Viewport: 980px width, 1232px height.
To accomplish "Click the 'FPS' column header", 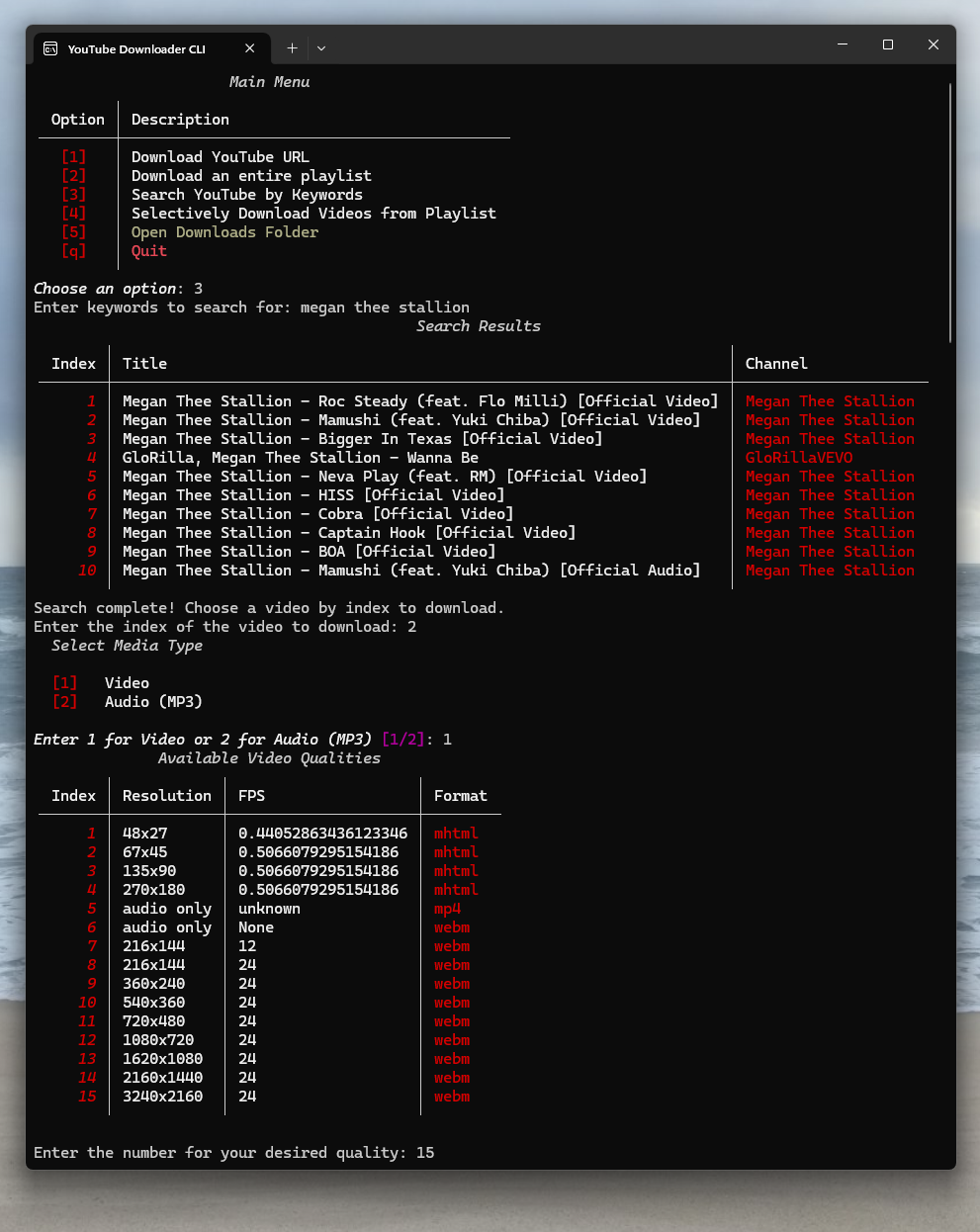I will (x=251, y=796).
